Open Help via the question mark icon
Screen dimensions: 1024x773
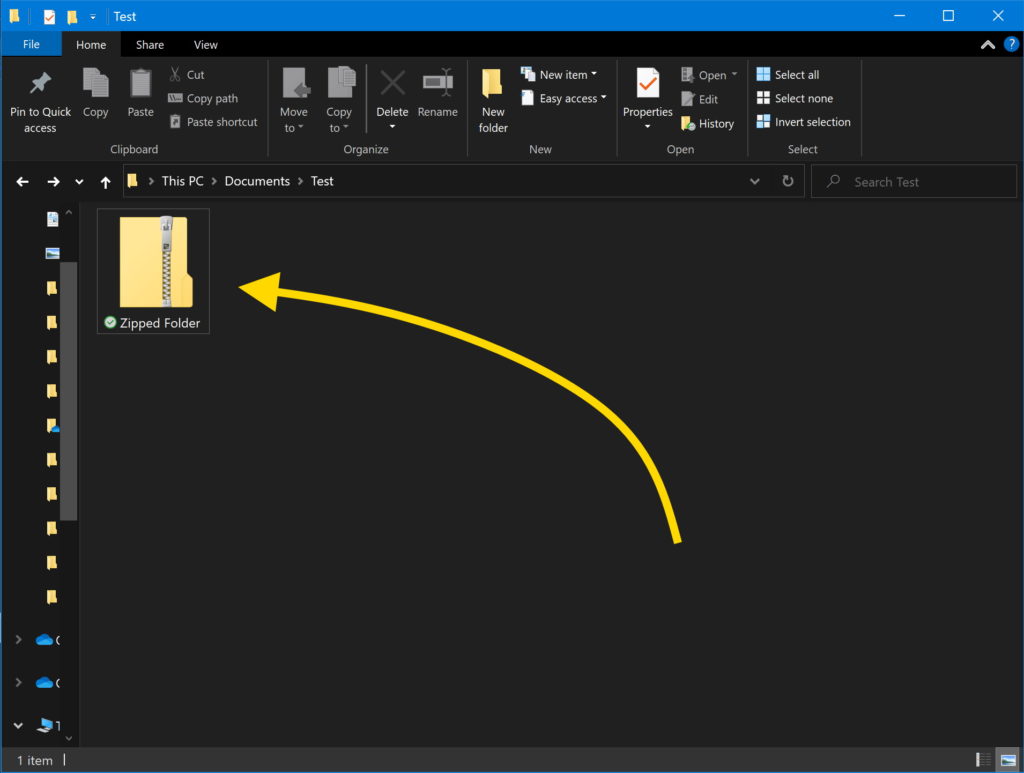[x=1011, y=44]
